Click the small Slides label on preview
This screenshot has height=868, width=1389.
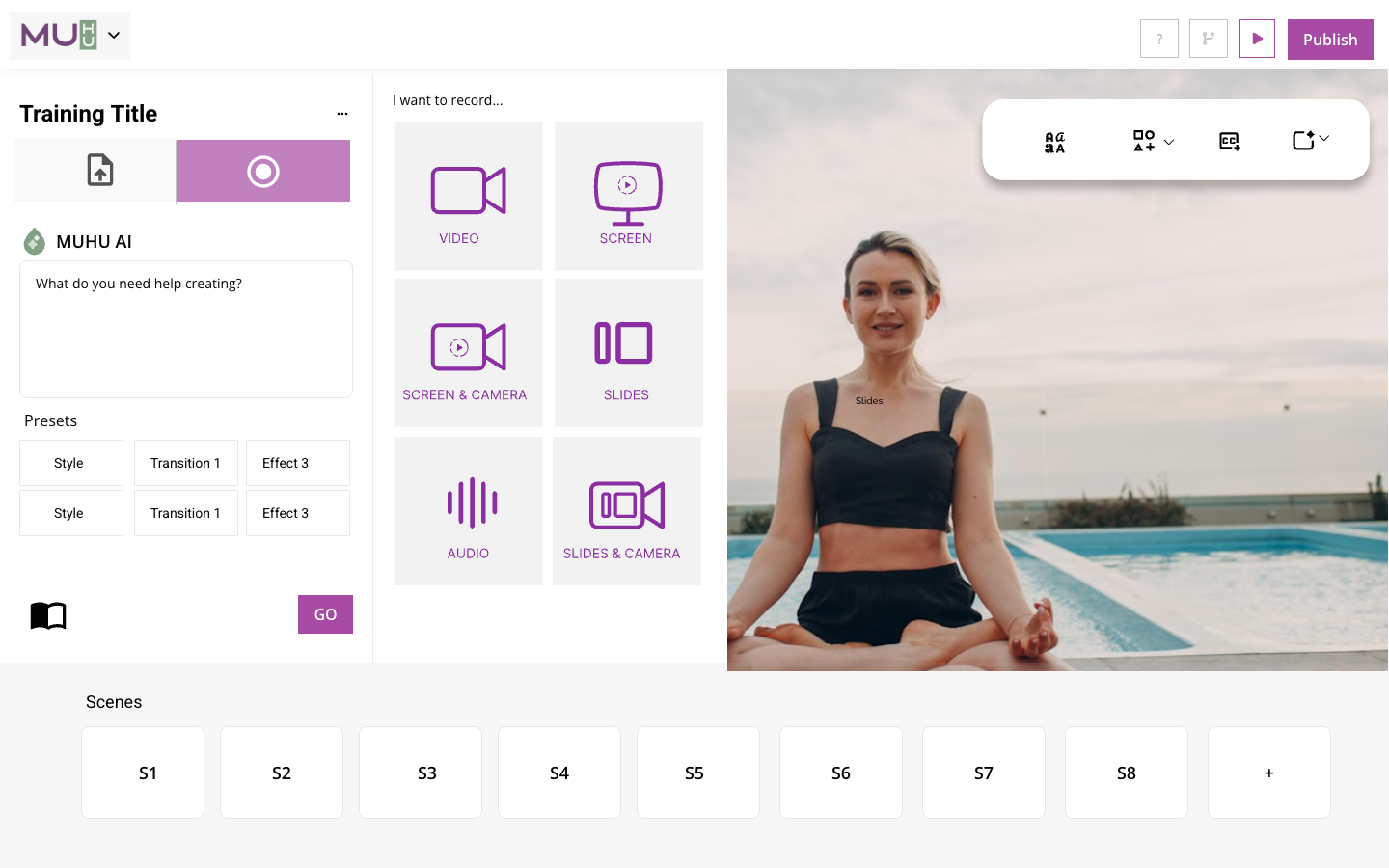pos(869,400)
